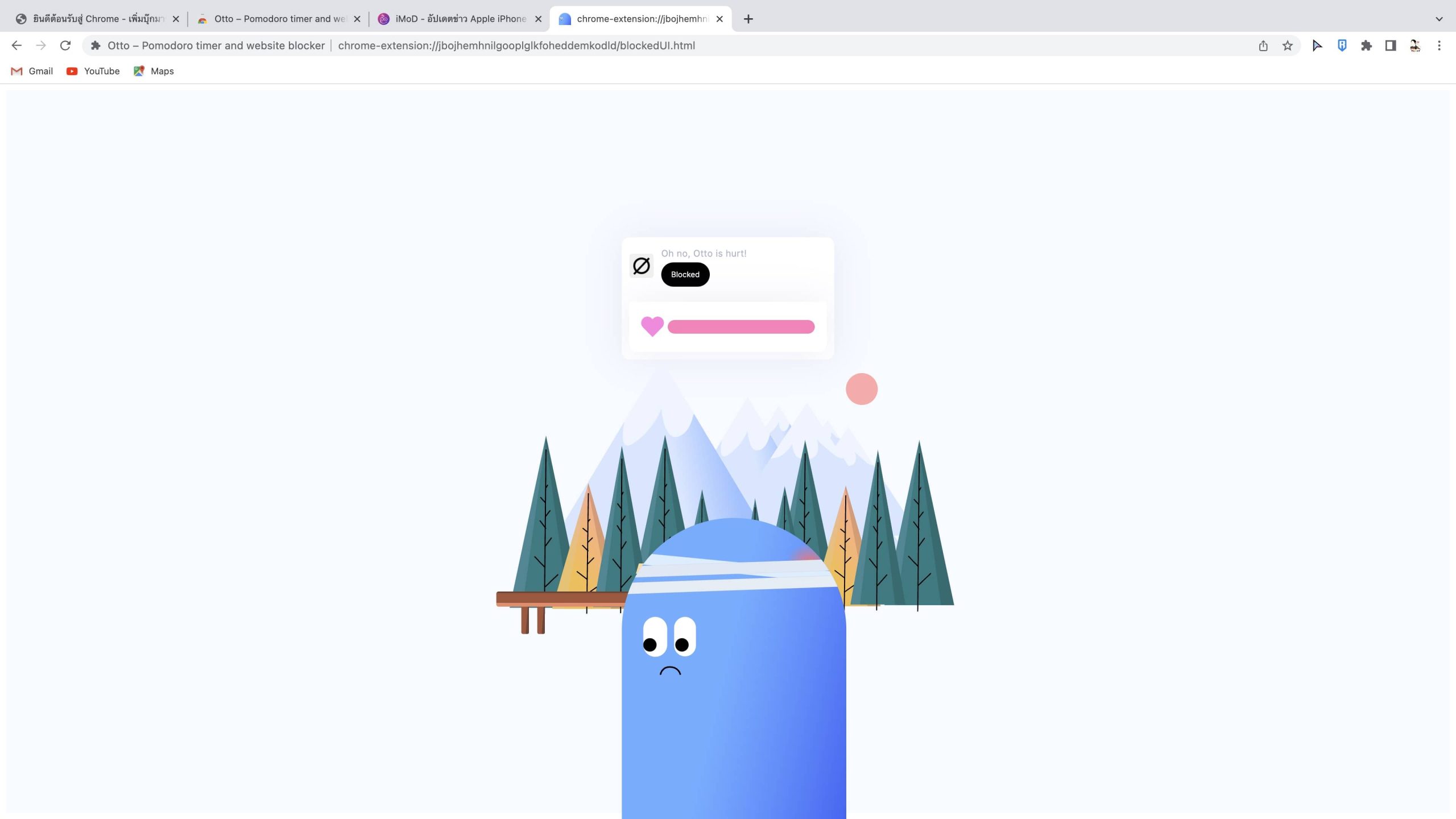This screenshot has height=819, width=1456.
Task: Switch to the Otto Pomodoro timer tab
Action: coord(279,19)
